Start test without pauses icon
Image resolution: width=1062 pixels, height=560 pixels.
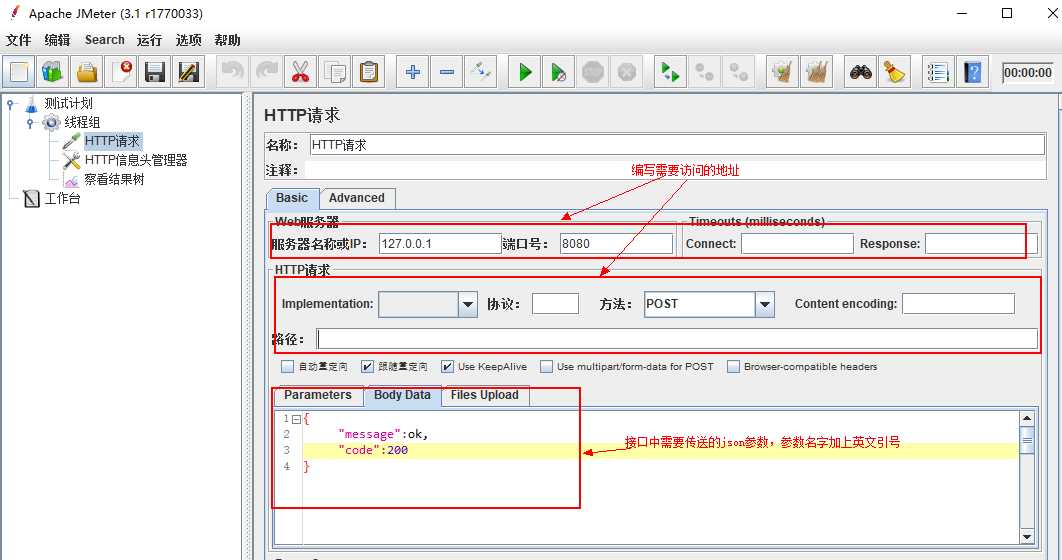[x=559, y=72]
